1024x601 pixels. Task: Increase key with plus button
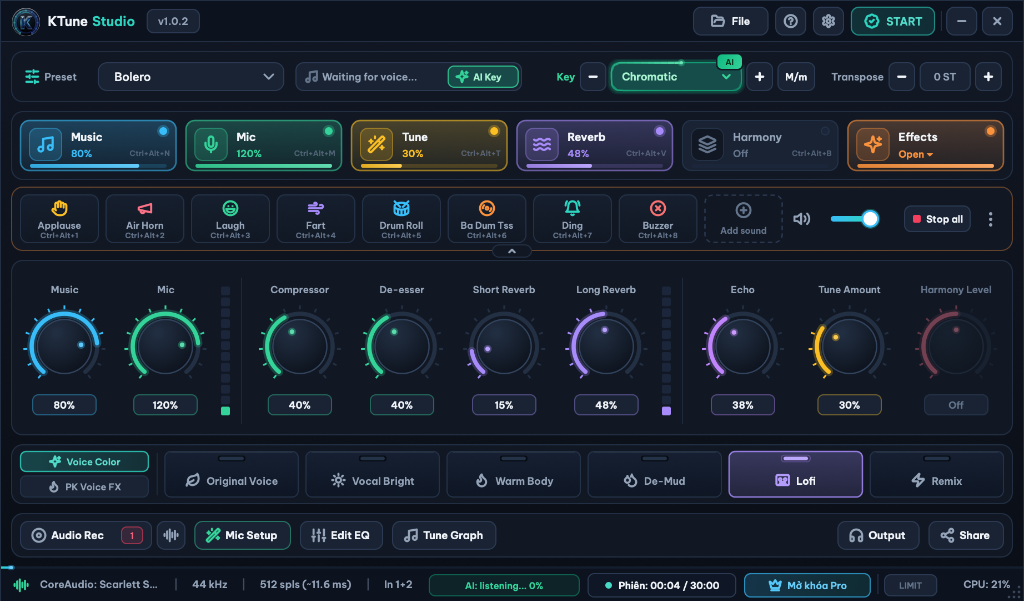(760, 77)
